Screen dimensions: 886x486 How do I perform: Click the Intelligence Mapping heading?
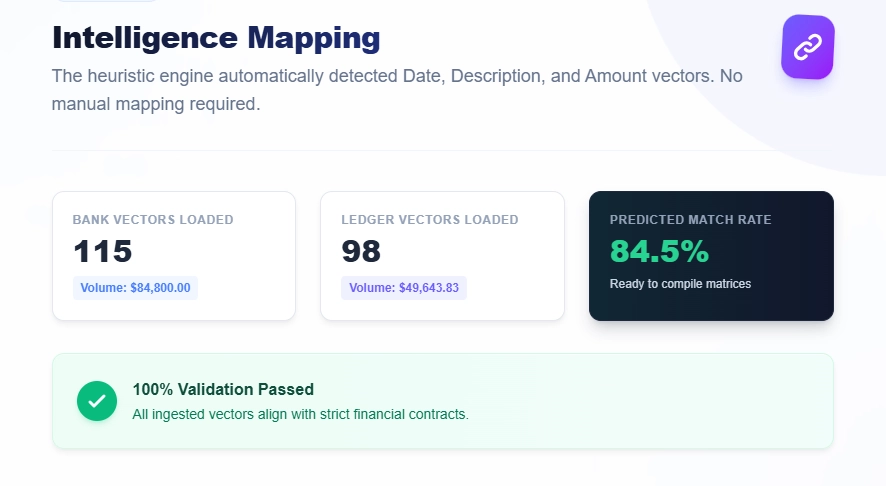click(216, 38)
